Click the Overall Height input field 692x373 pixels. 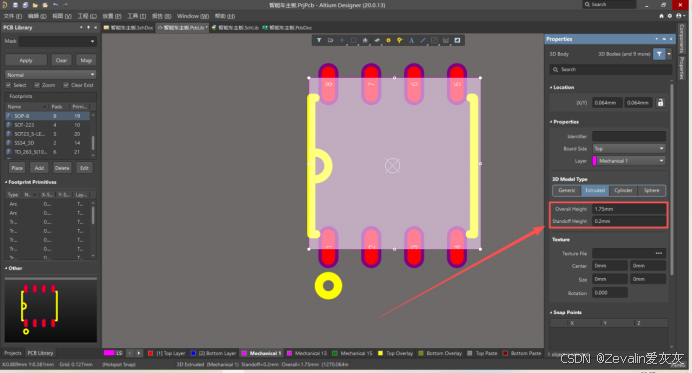629,209
